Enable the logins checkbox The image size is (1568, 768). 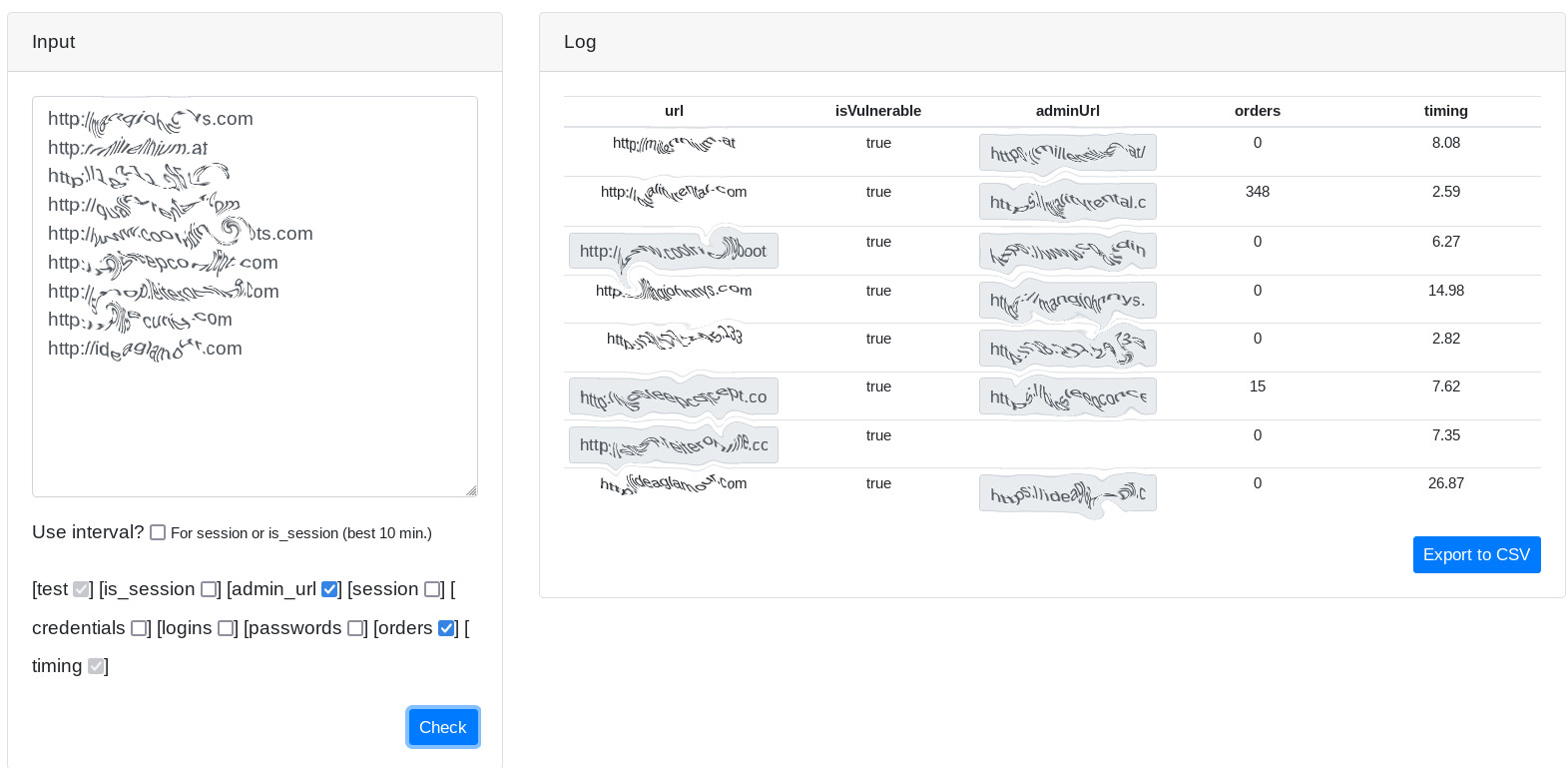click(226, 628)
